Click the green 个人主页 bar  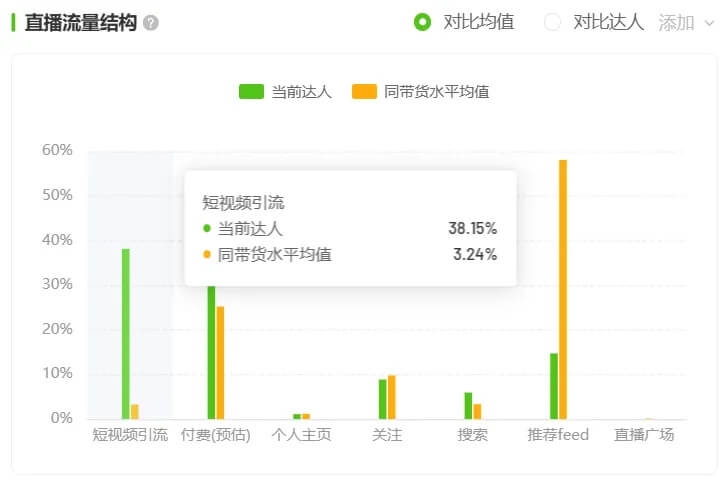[297, 417]
